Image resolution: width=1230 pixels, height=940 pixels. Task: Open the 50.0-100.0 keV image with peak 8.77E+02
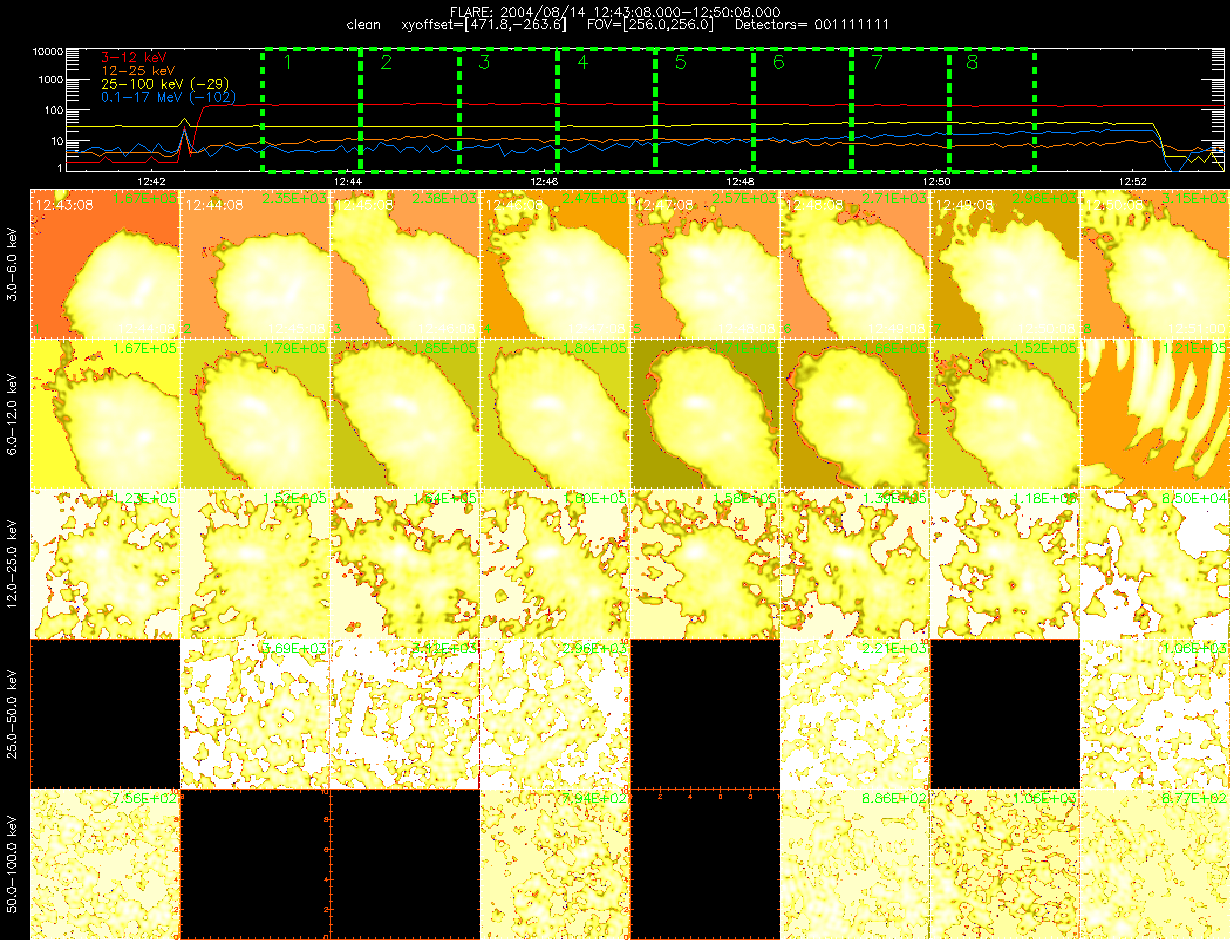click(1155, 864)
